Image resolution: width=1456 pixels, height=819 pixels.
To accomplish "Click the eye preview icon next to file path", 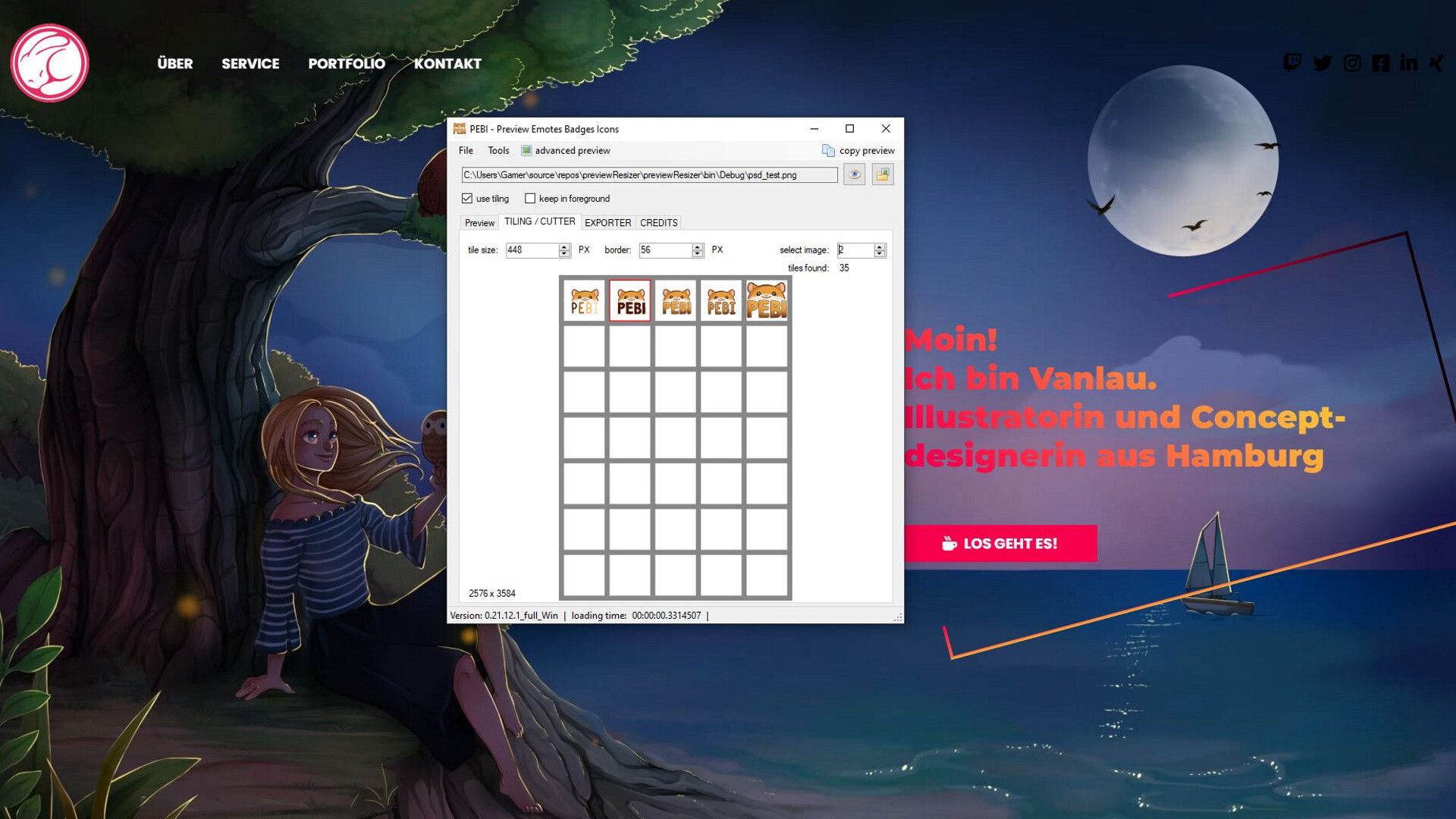I will coord(855,174).
